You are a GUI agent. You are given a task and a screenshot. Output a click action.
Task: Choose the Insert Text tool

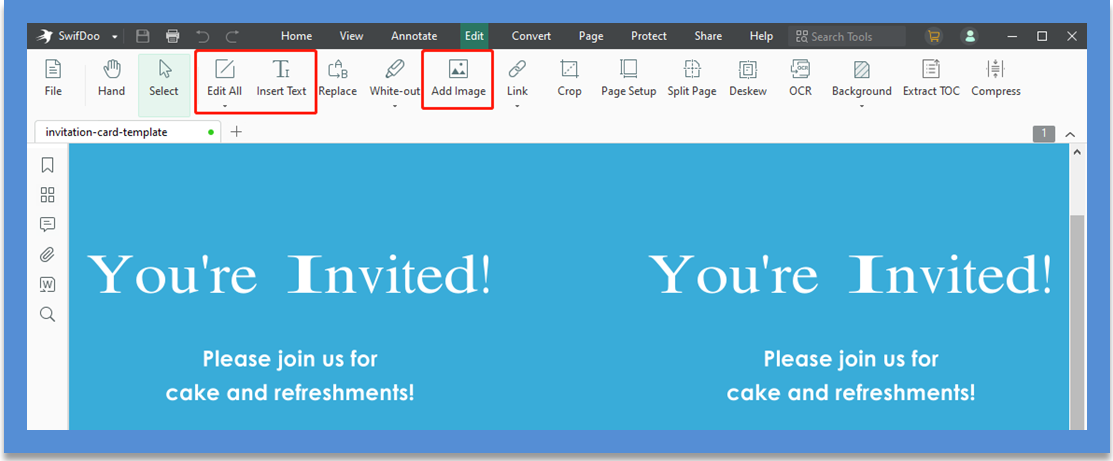click(x=282, y=78)
